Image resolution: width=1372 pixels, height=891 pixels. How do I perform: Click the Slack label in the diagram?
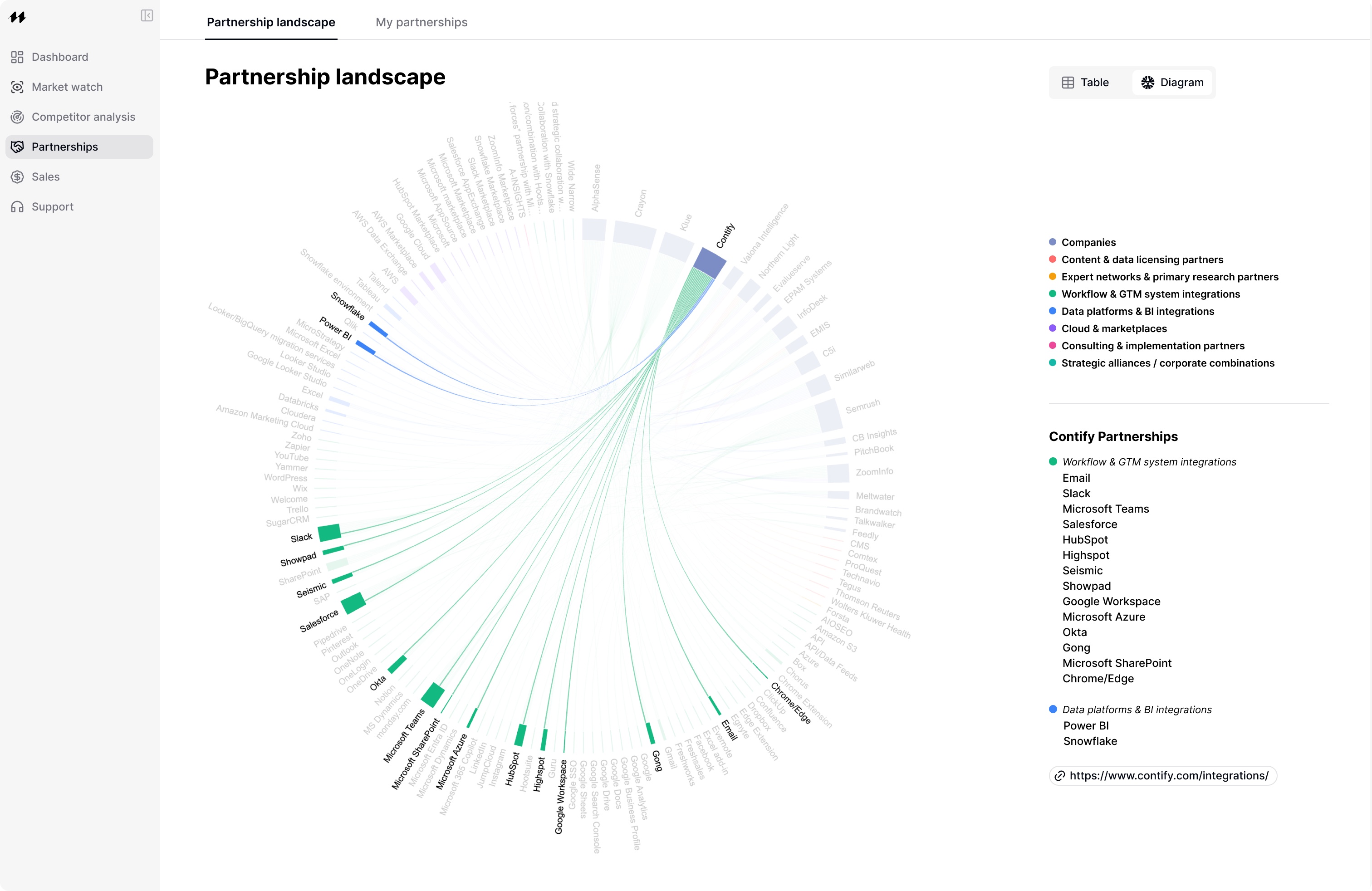[301, 539]
